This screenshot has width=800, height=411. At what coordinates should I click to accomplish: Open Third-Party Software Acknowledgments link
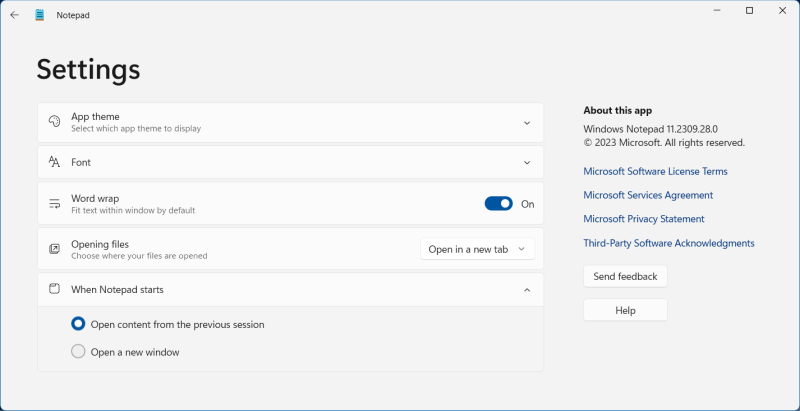pos(668,244)
